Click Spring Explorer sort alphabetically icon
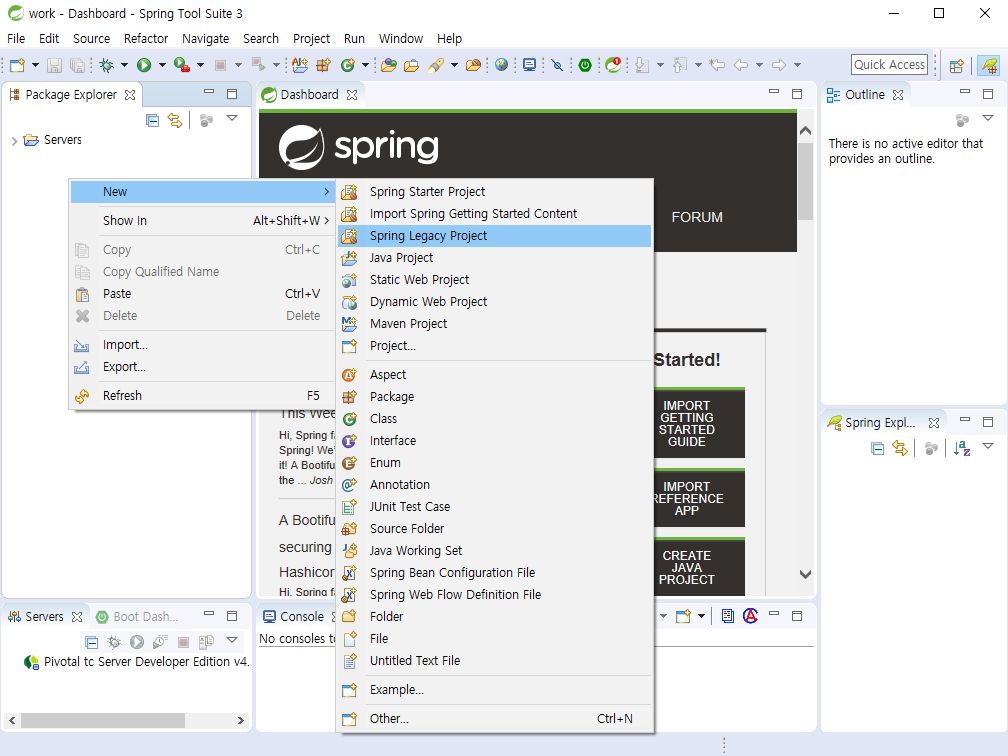Viewport: 1008px width, 756px height. [x=962, y=448]
